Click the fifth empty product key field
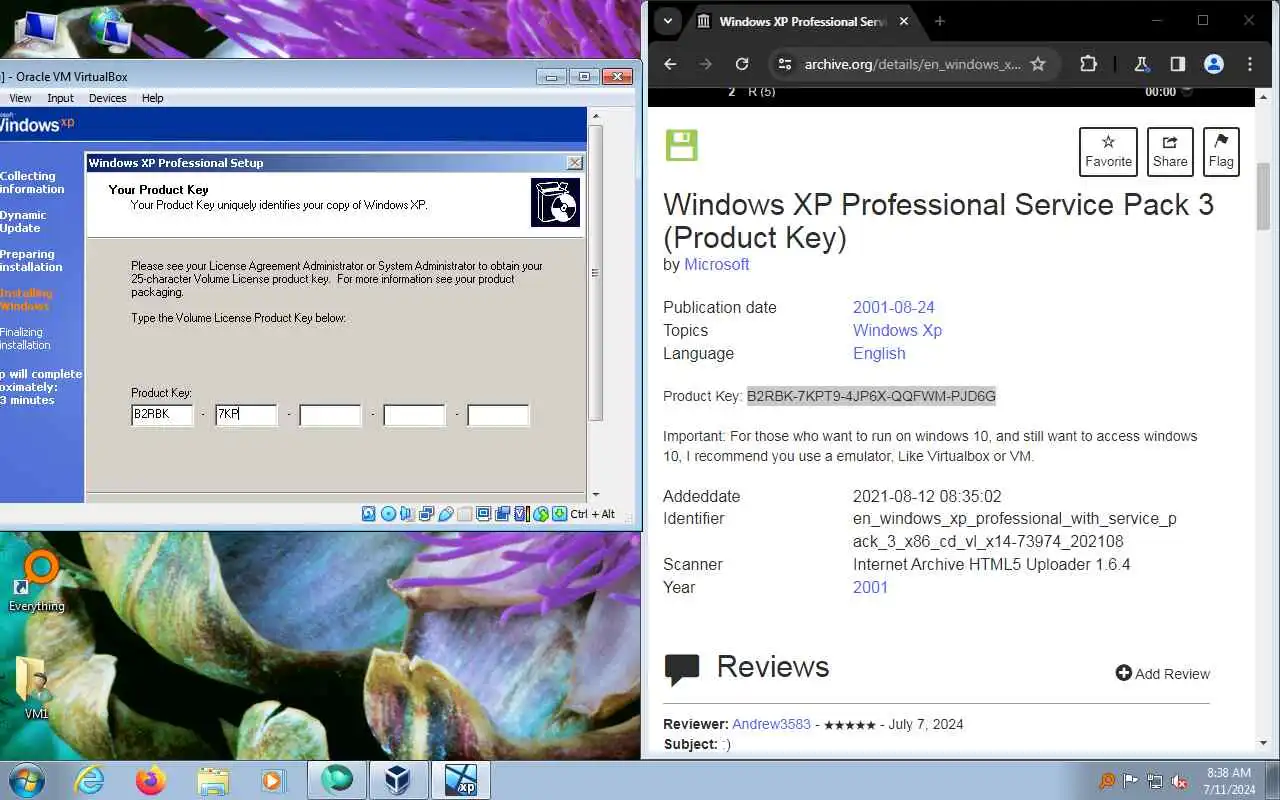The width and height of the screenshot is (1280, 800). coord(498,414)
